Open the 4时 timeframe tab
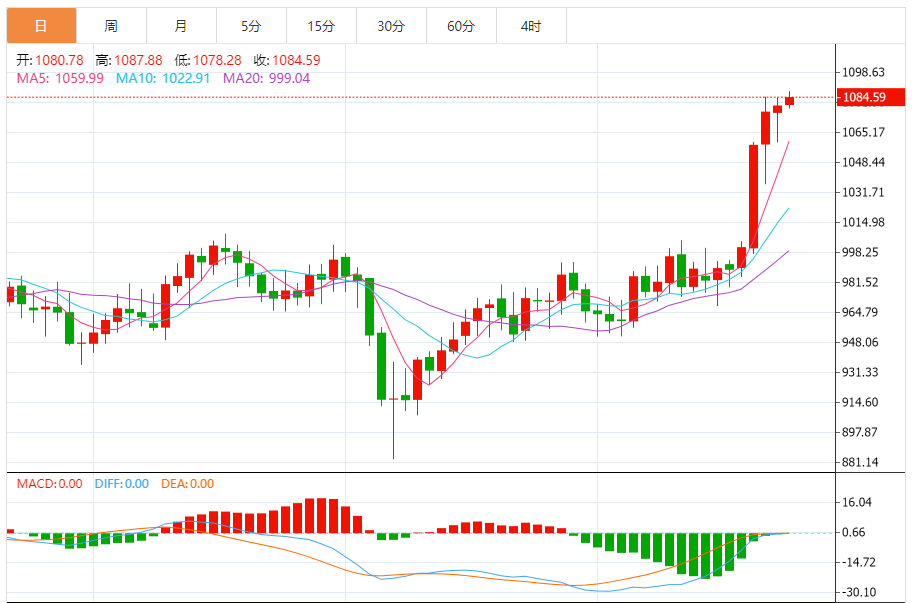This screenshot has width=912, height=603. pyautogui.click(x=531, y=26)
